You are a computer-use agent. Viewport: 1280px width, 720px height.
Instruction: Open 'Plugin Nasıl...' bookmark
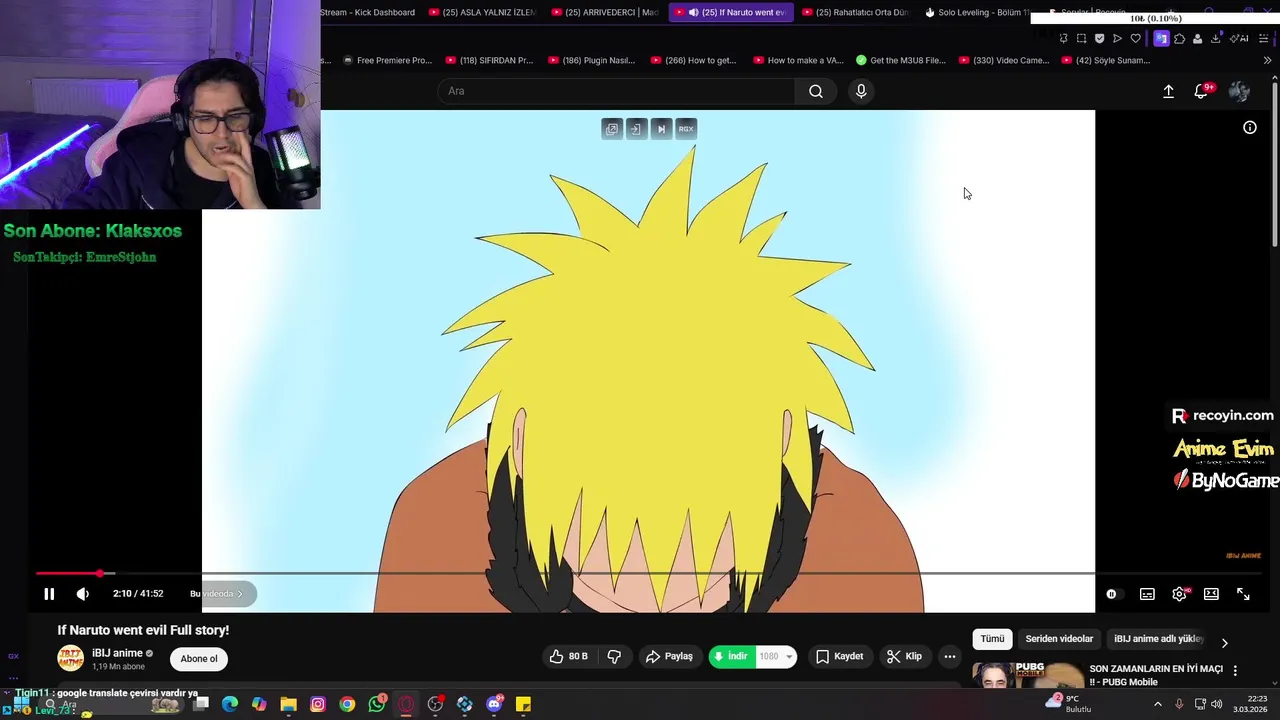tap(591, 60)
